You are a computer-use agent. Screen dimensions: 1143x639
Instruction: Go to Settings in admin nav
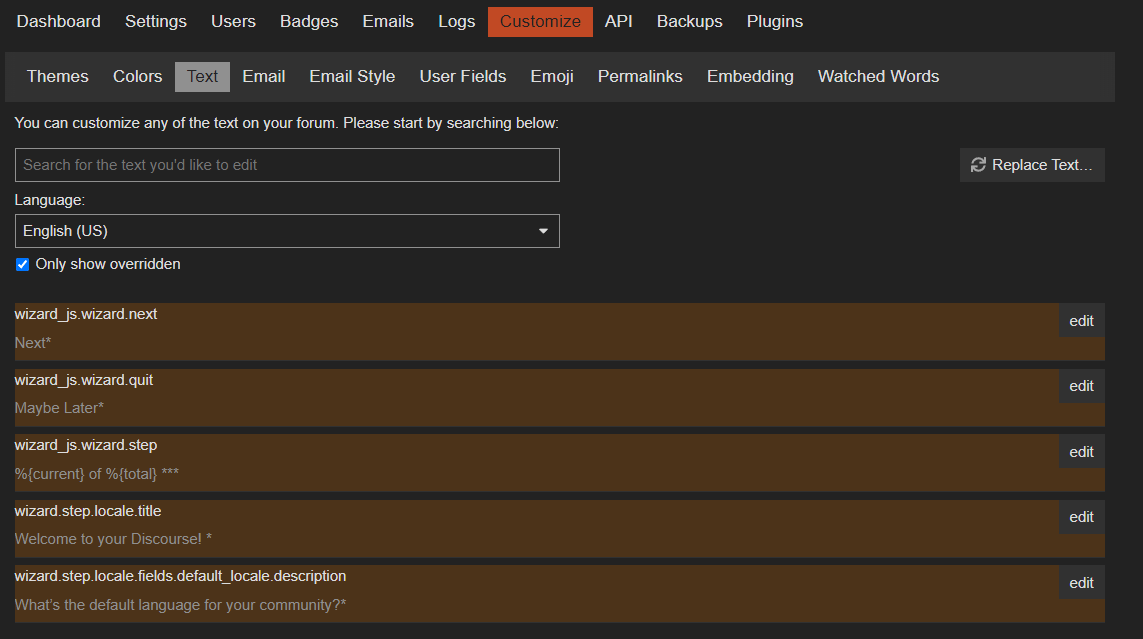pos(156,22)
